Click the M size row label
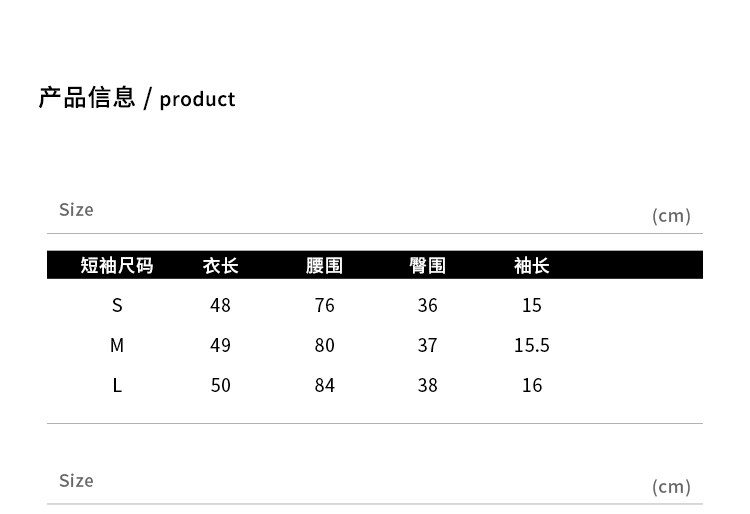The image size is (750, 514). point(117,345)
